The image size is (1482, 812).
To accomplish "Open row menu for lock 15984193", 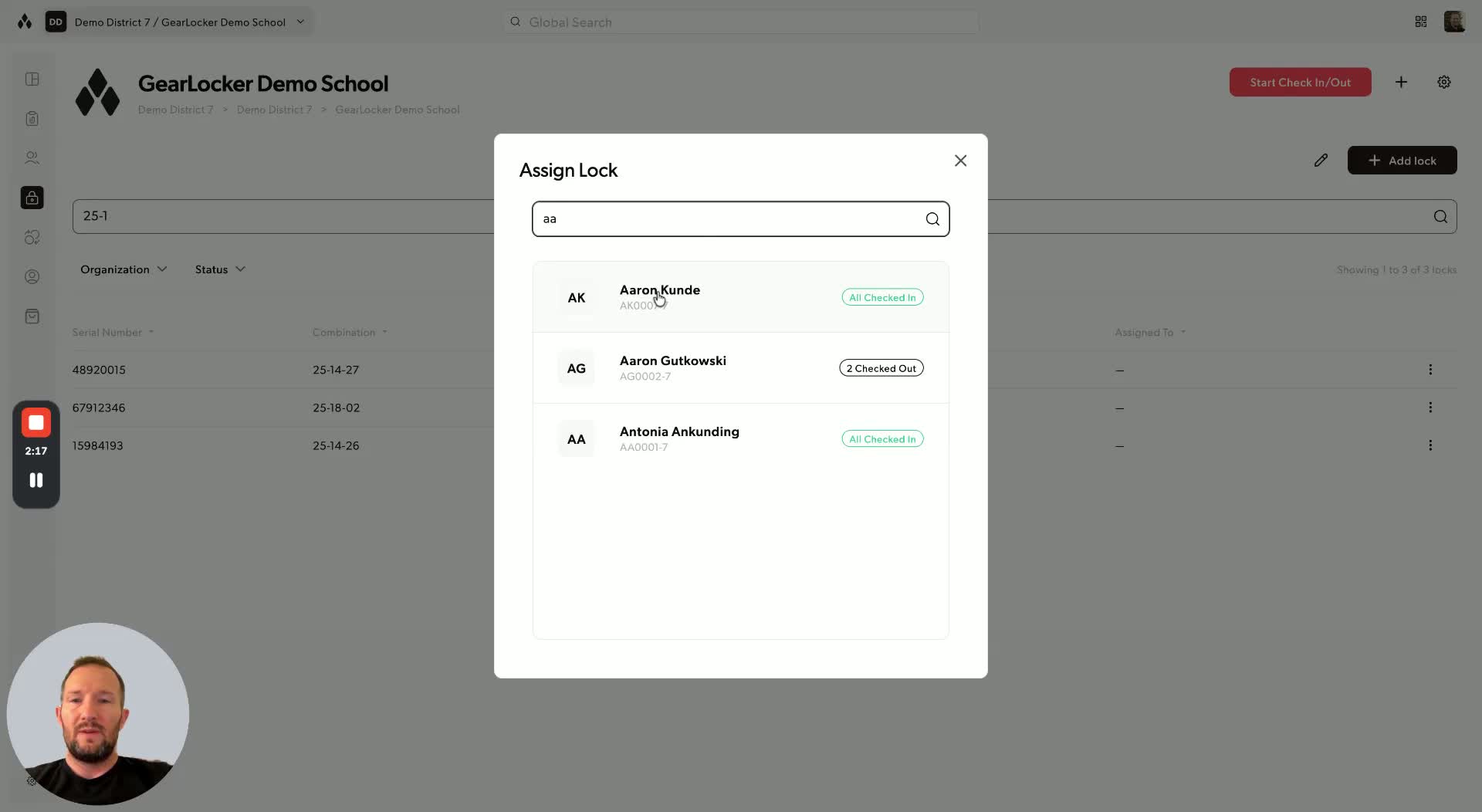I will (1430, 445).
